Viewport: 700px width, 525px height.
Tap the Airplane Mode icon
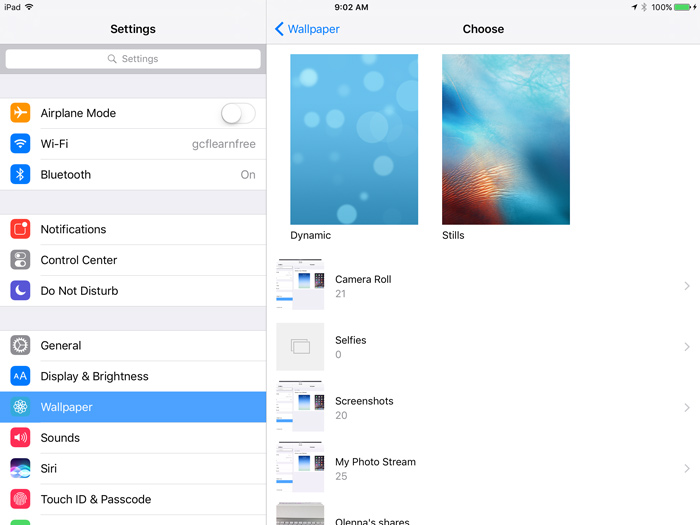click(x=20, y=113)
